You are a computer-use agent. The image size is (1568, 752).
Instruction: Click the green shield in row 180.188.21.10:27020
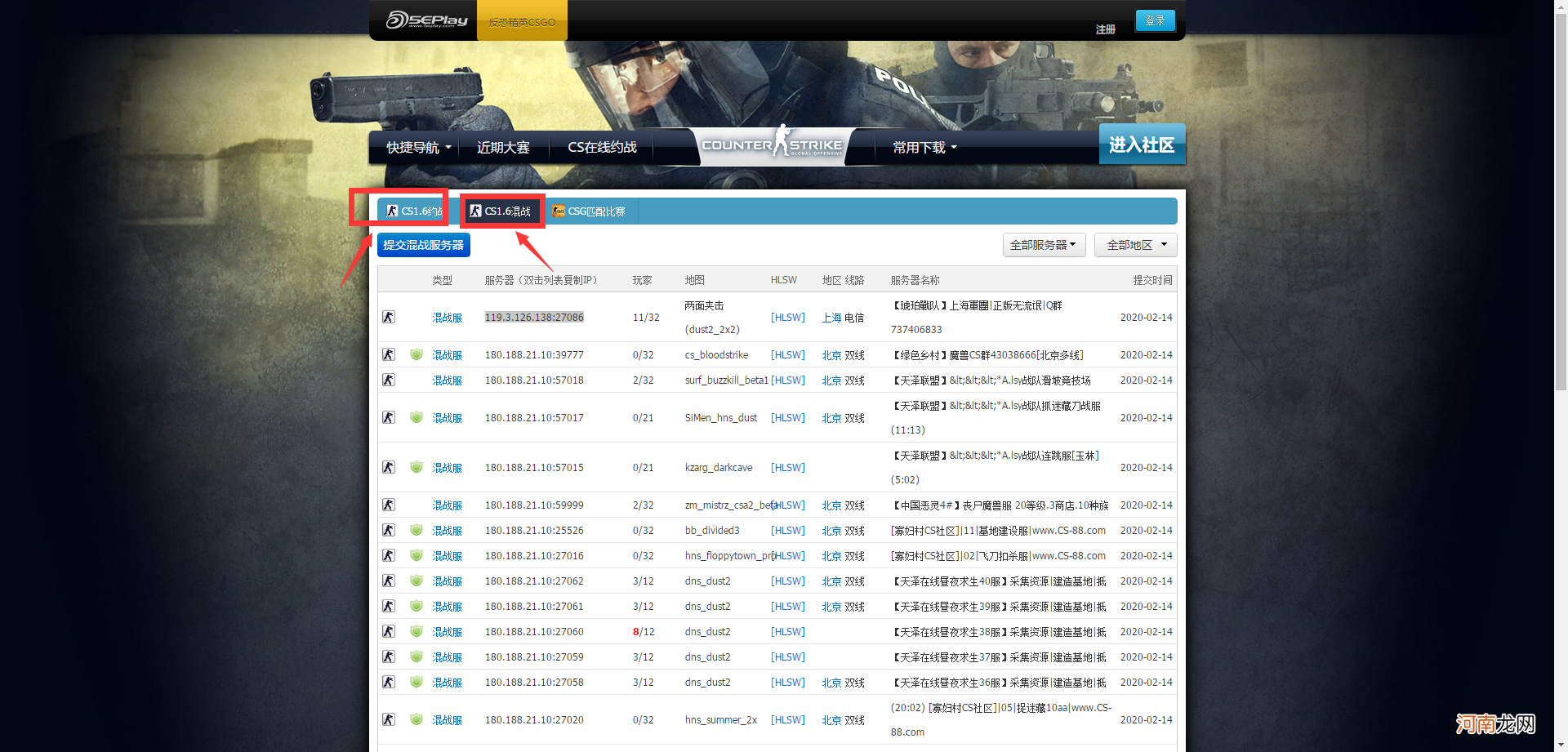pos(416,719)
